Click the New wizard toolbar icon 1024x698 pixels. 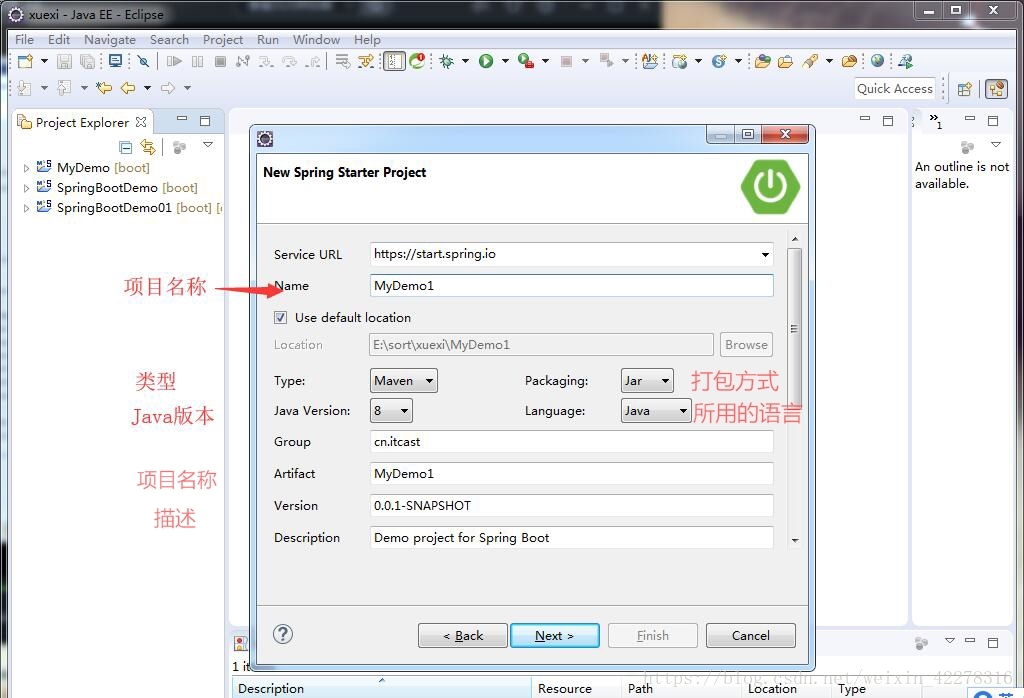25,61
